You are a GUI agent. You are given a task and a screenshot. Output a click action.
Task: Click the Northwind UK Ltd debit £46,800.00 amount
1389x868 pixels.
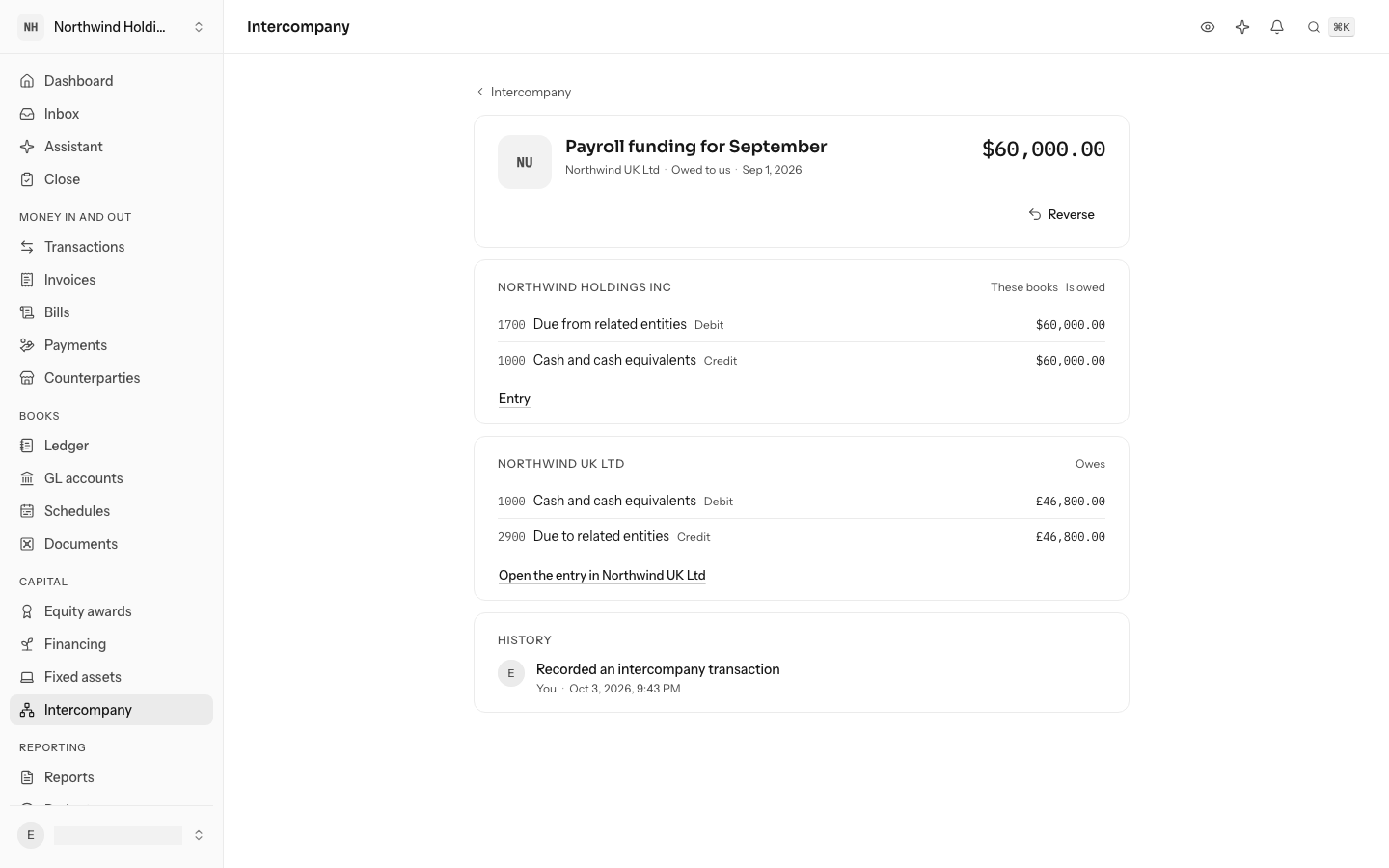tap(1071, 502)
